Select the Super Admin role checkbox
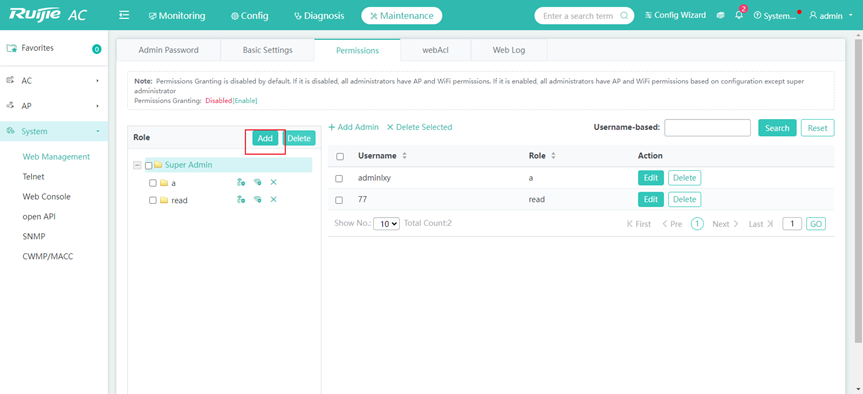863x394 pixels. [x=149, y=166]
